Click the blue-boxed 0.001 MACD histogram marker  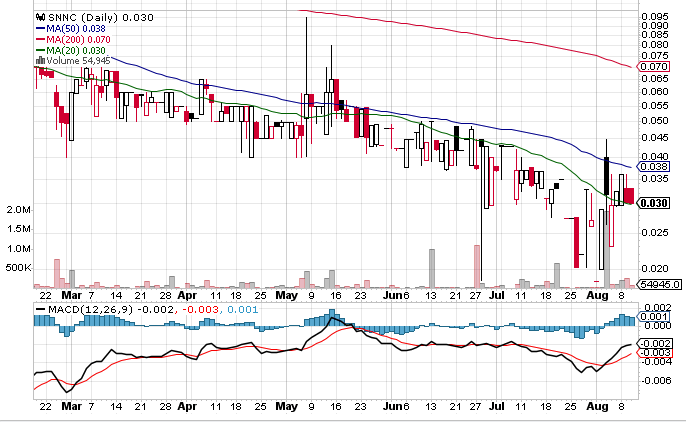(654, 317)
